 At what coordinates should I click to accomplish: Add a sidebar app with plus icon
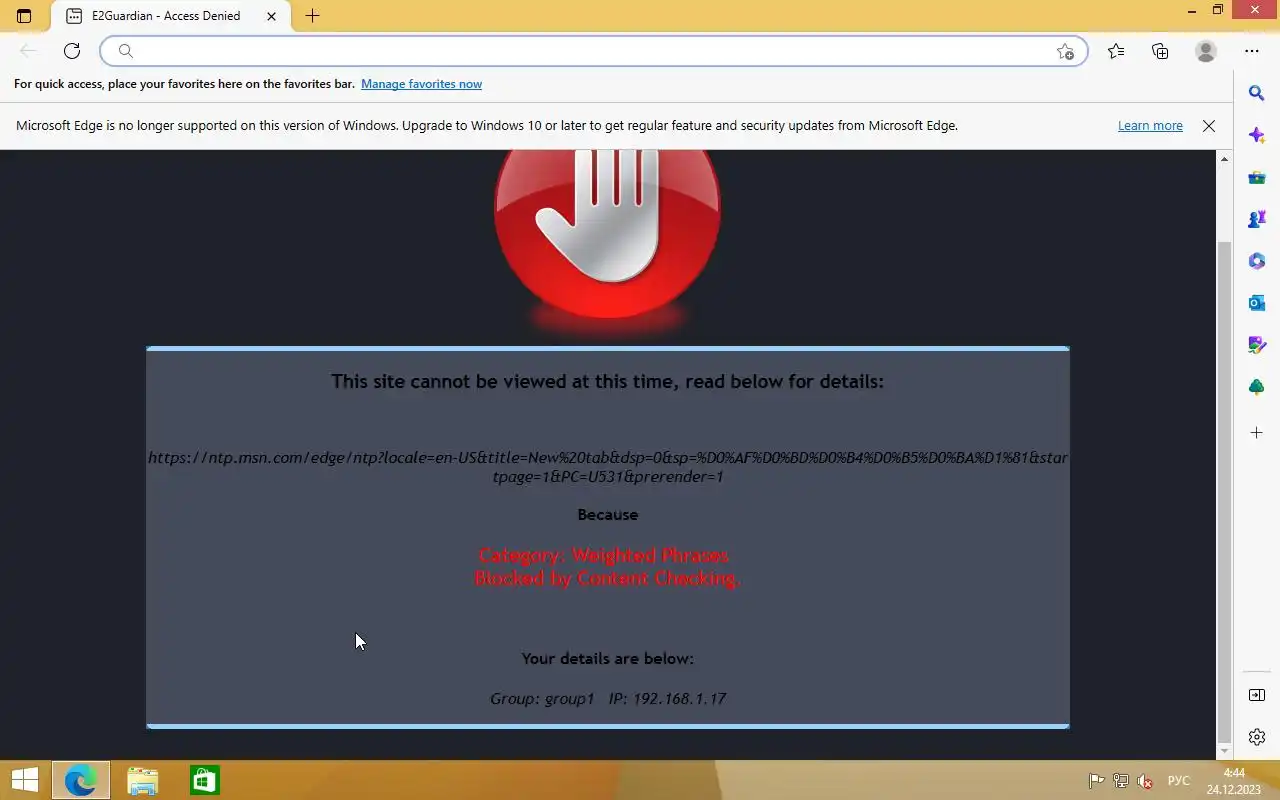[x=1257, y=433]
